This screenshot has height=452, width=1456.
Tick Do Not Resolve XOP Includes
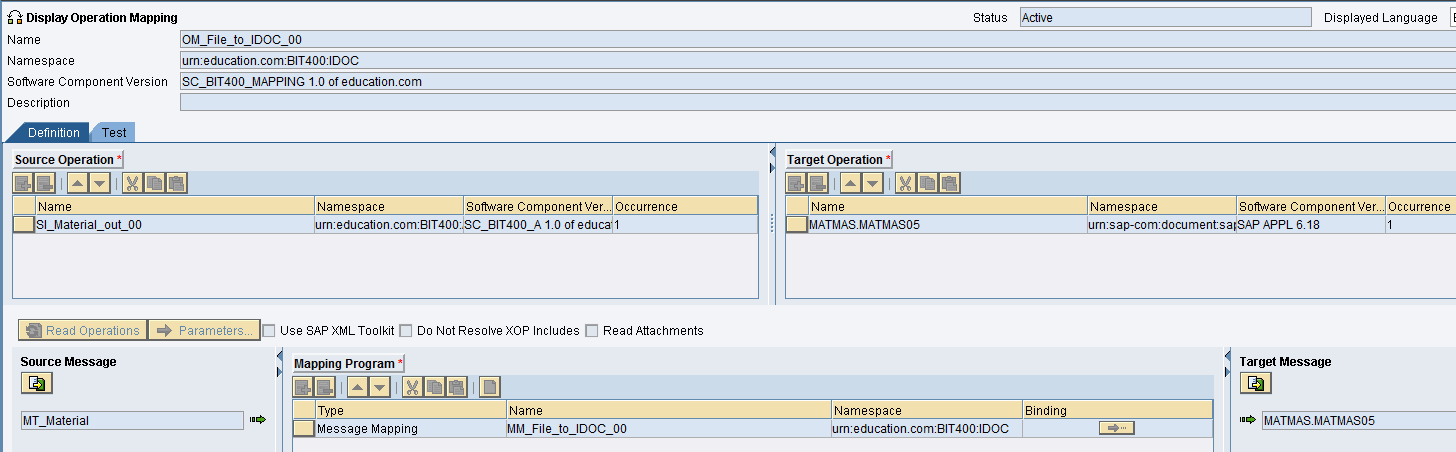pyautogui.click(x=406, y=331)
